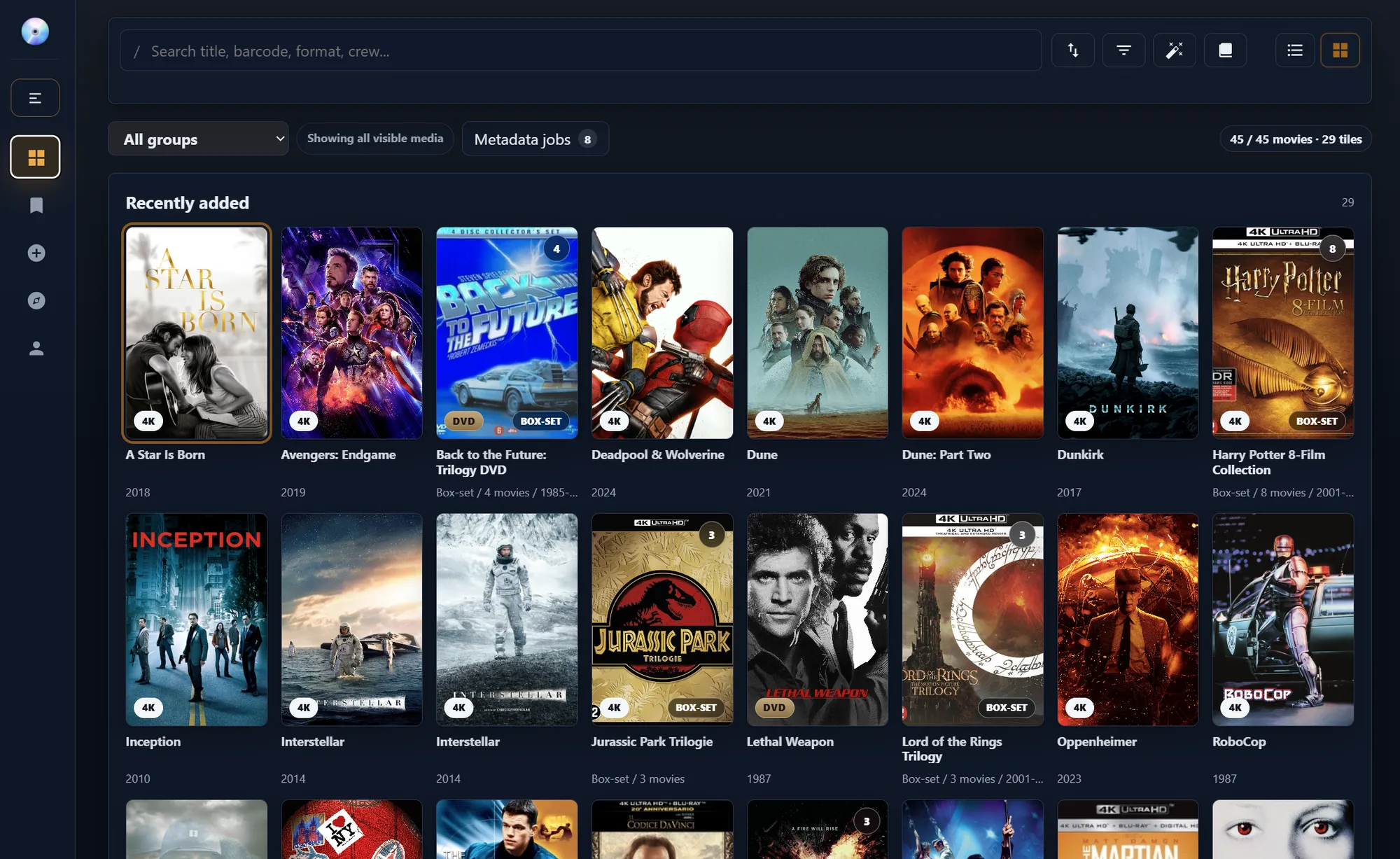1400x859 pixels.
Task: Click the 4K badge on Inception poster
Action: 148,708
